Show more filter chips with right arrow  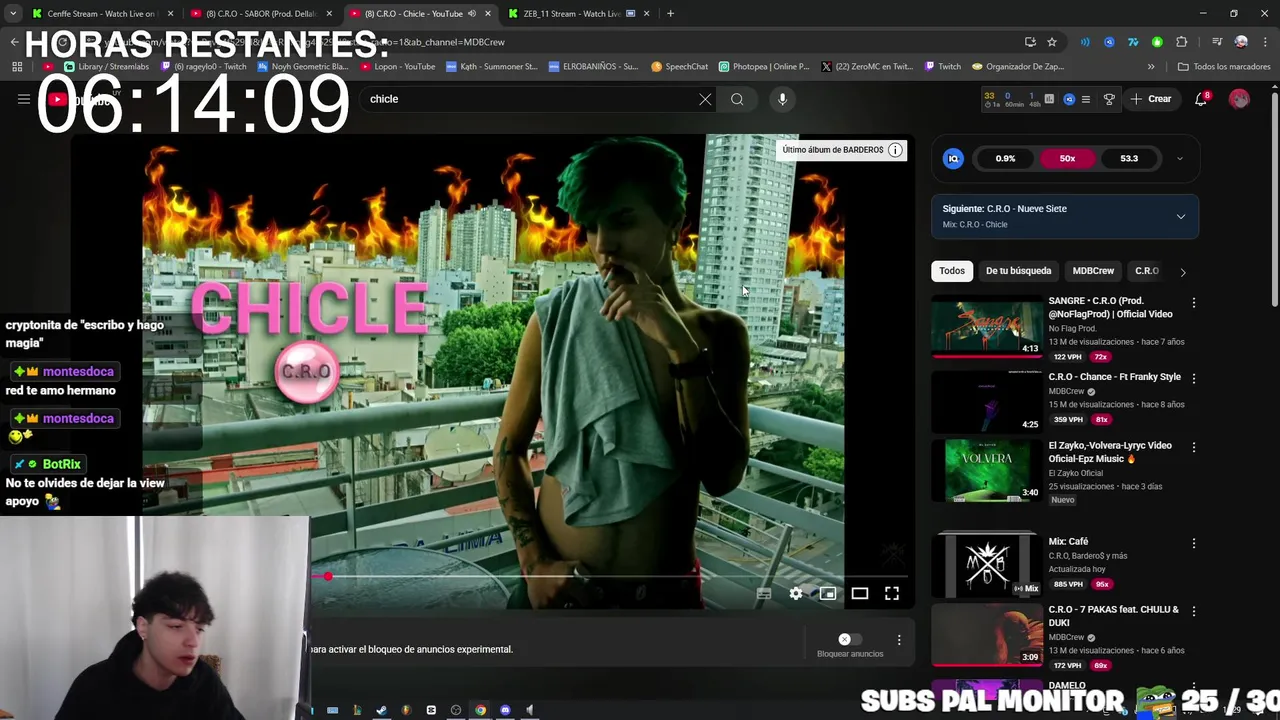(x=1183, y=272)
